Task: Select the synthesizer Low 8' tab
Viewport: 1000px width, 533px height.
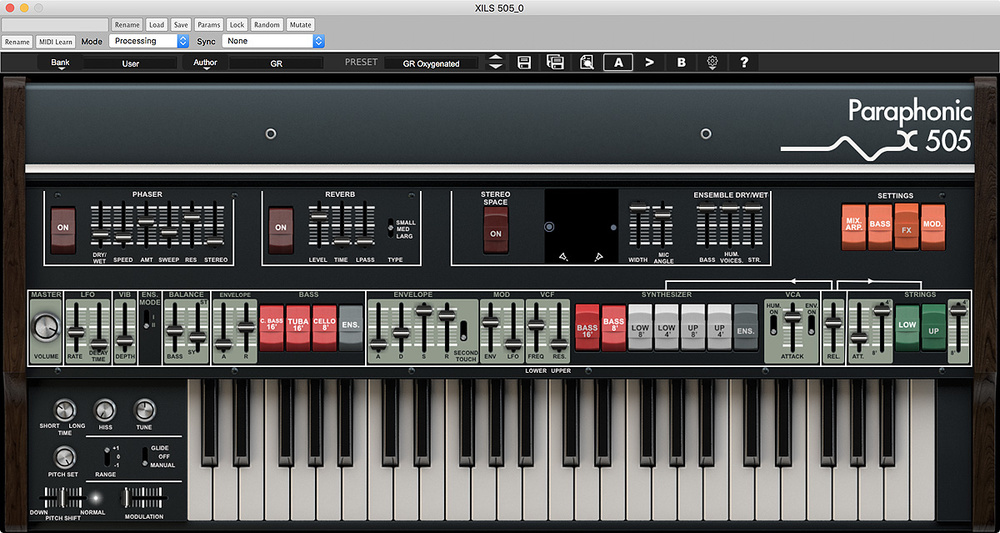Action: tap(640, 327)
